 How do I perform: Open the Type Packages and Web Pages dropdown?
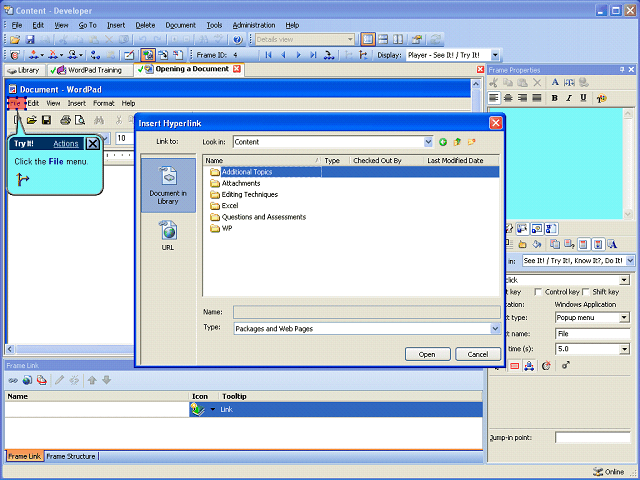click(x=495, y=329)
